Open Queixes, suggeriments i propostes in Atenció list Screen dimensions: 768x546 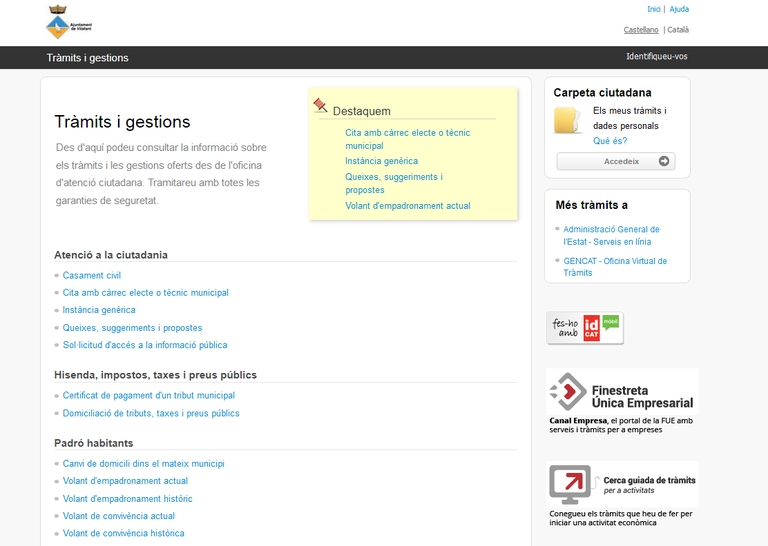tap(132, 328)
